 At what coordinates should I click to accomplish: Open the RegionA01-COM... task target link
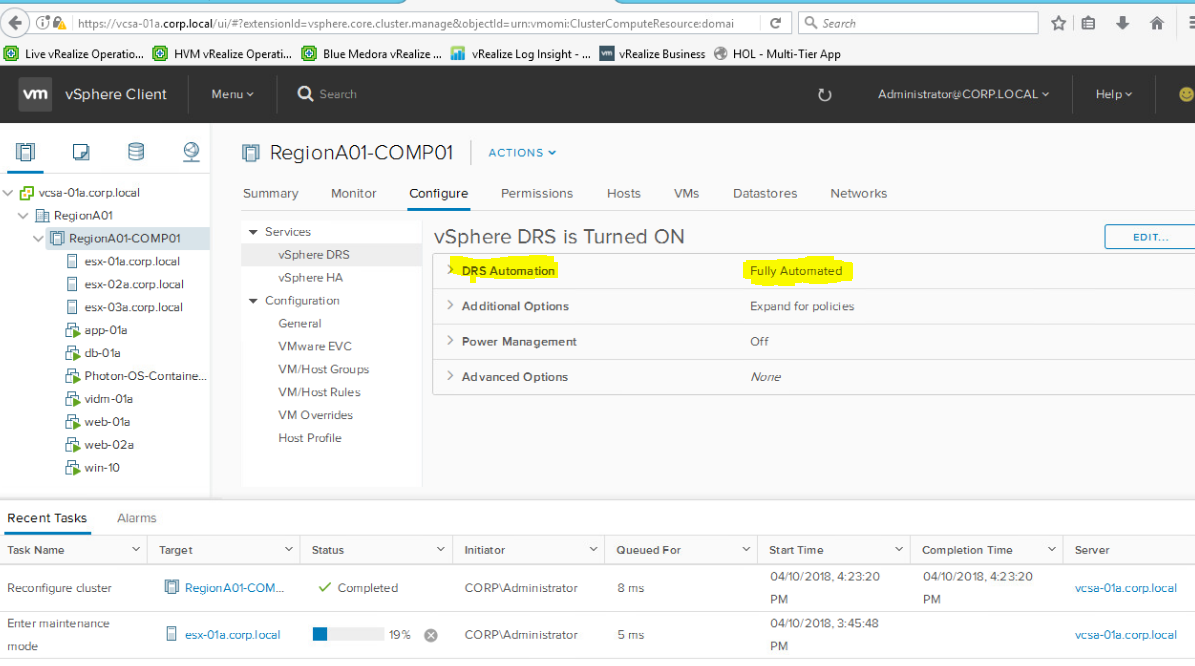(234, 588)
